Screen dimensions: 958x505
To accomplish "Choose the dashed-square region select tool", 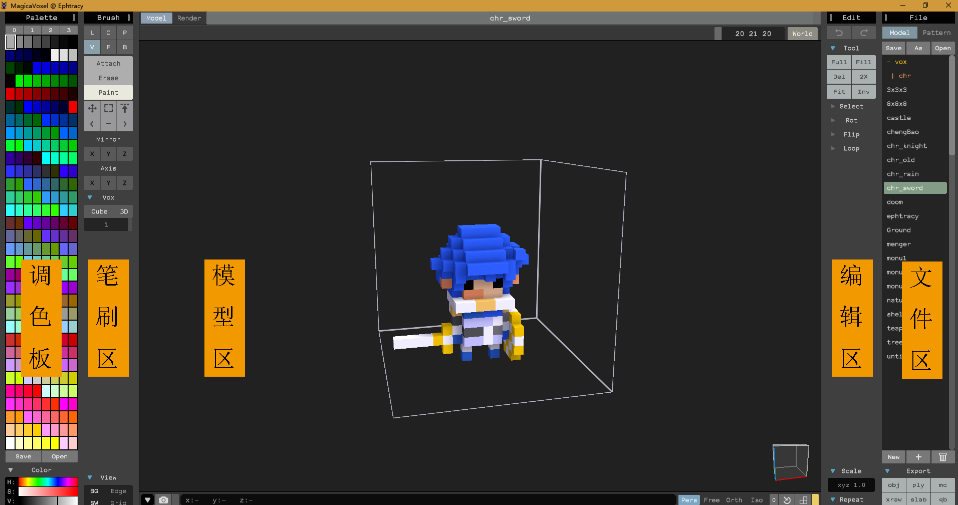I will click(109, 109).
